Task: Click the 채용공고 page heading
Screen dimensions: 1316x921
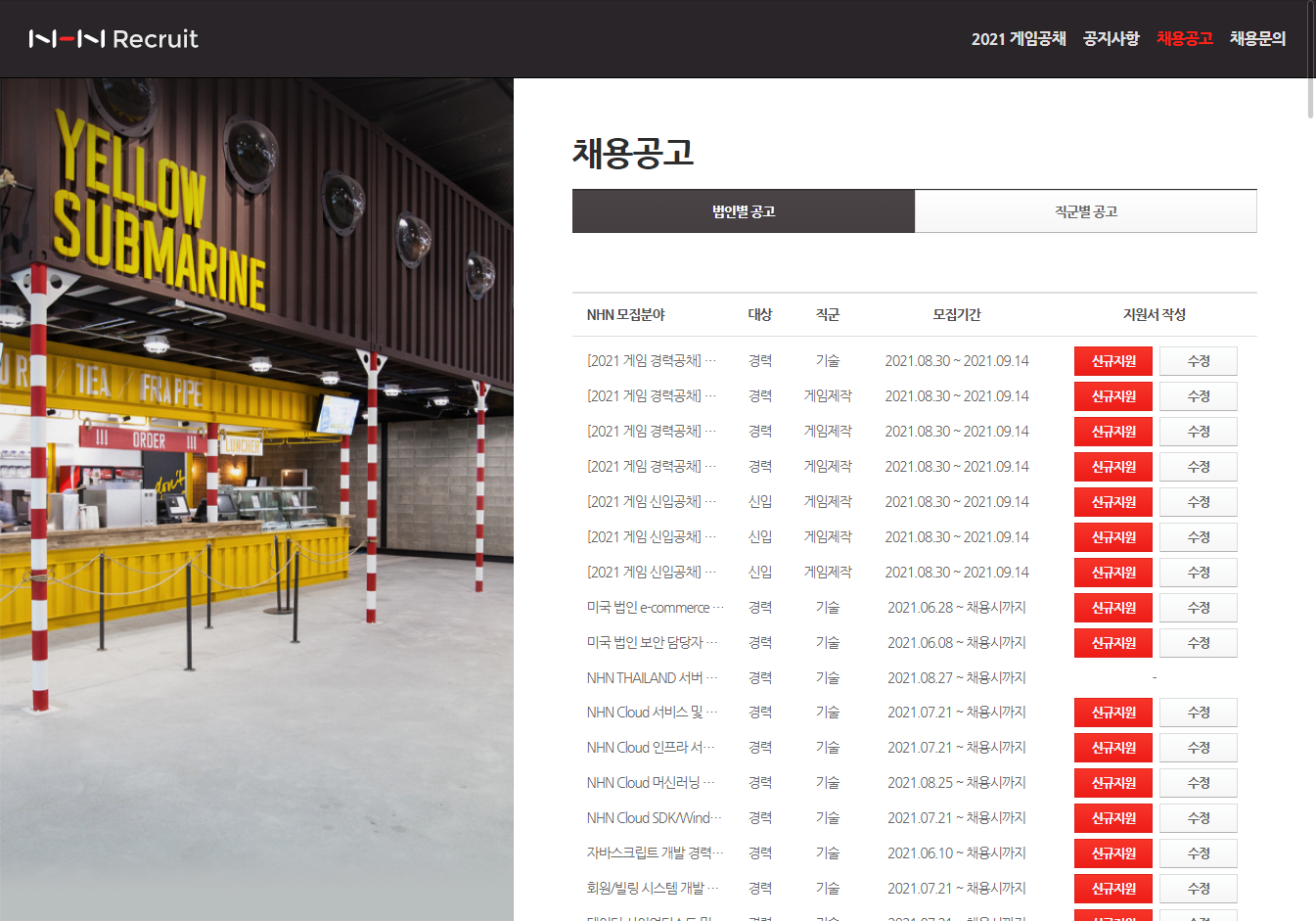Action: (x=633, y=153)
